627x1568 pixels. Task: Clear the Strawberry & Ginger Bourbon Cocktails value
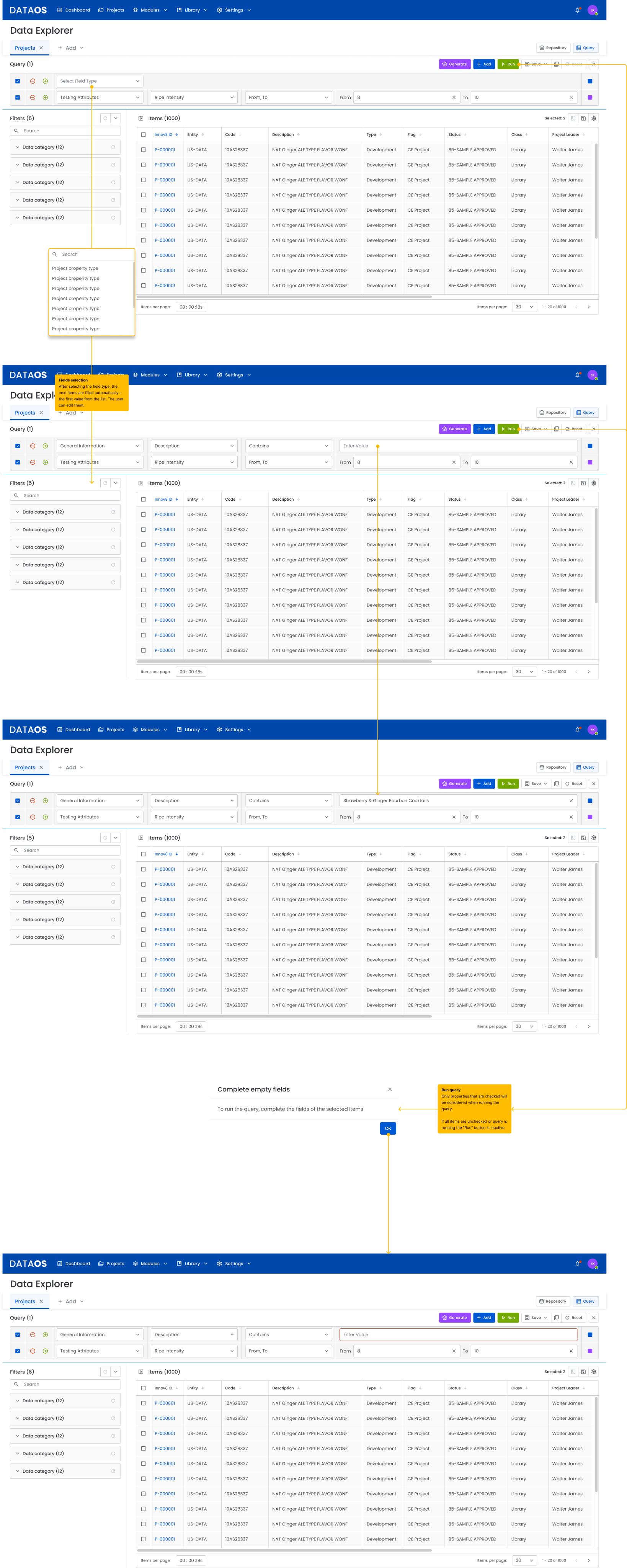[570, 800]
